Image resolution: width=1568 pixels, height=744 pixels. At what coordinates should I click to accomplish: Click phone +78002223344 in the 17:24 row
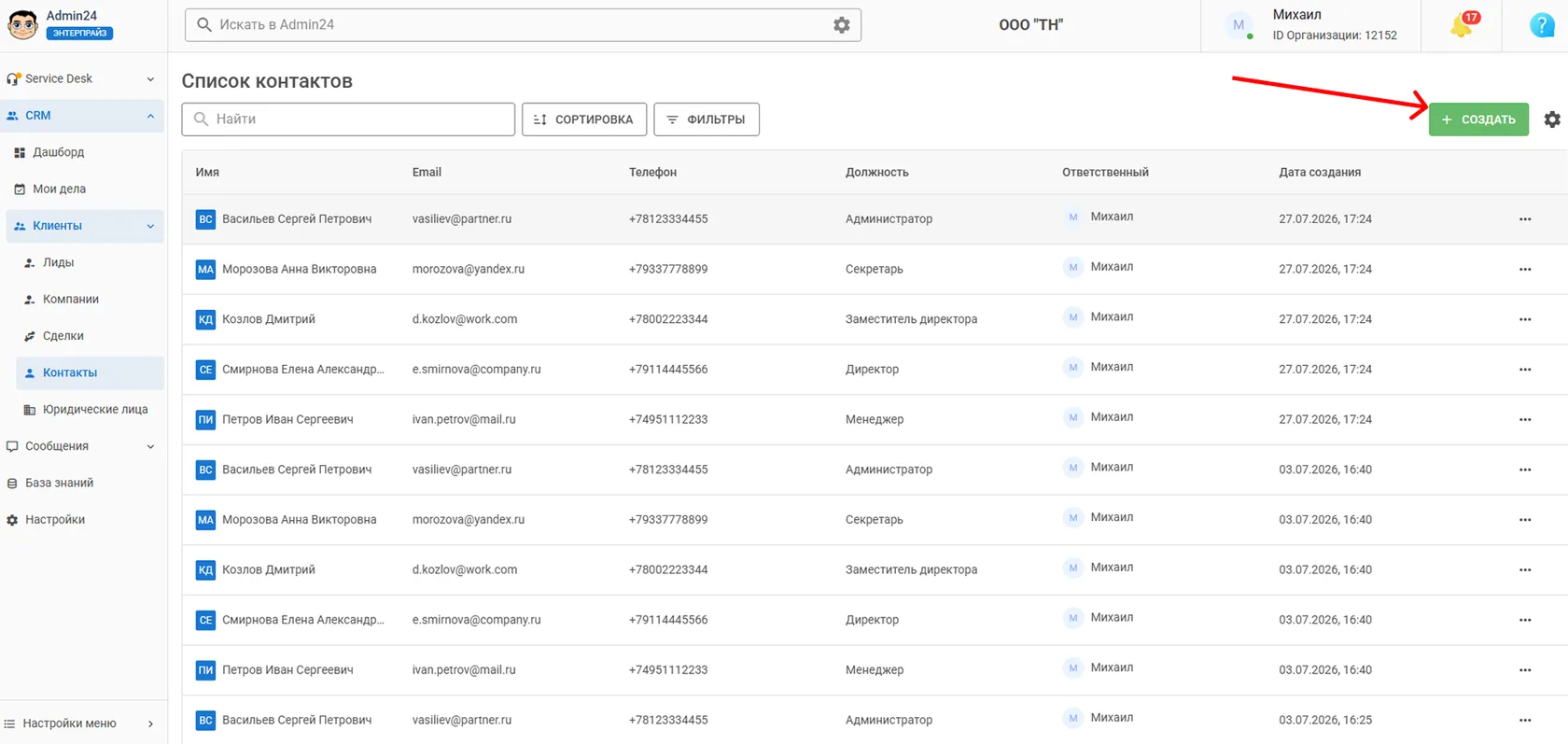tap(668, 319)
